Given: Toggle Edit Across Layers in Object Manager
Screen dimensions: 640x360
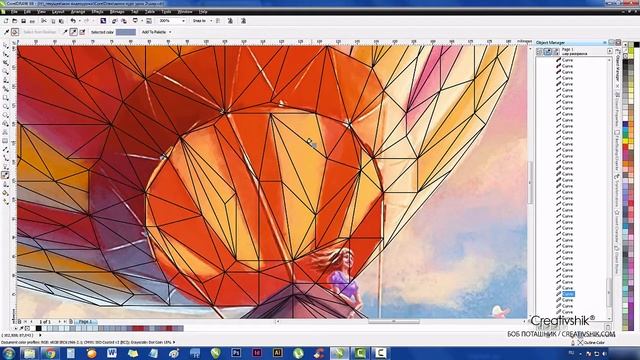Looking at the screenshot, I should (548, 51).
